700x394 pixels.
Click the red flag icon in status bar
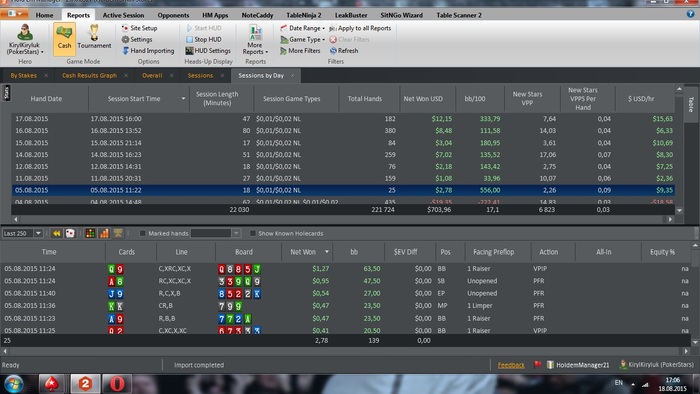(x=538, y=365)
